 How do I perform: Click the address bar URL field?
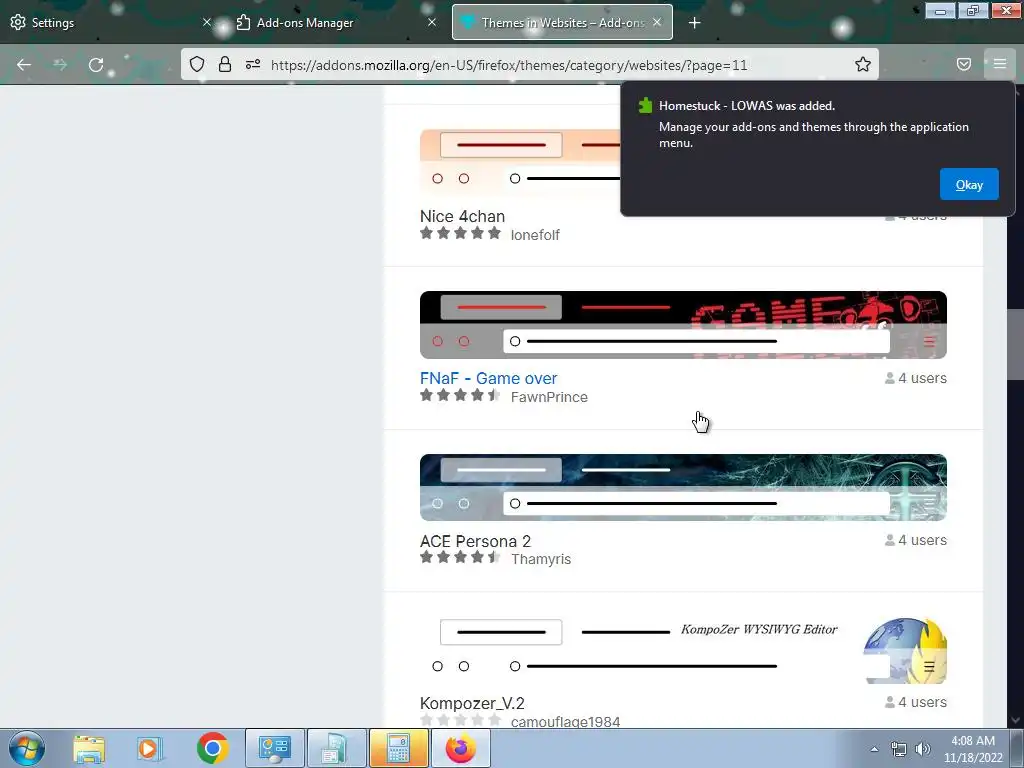click(x=509, y=65)
